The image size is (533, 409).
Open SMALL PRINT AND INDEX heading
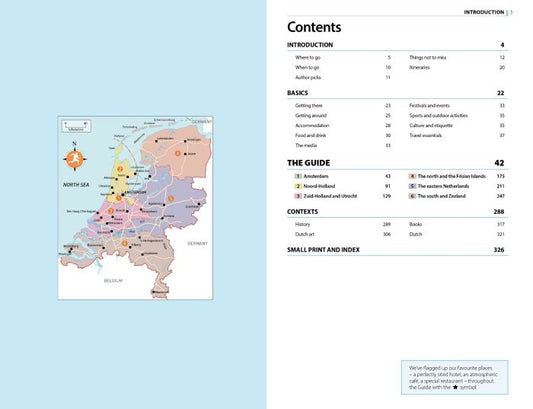[323, 250]
